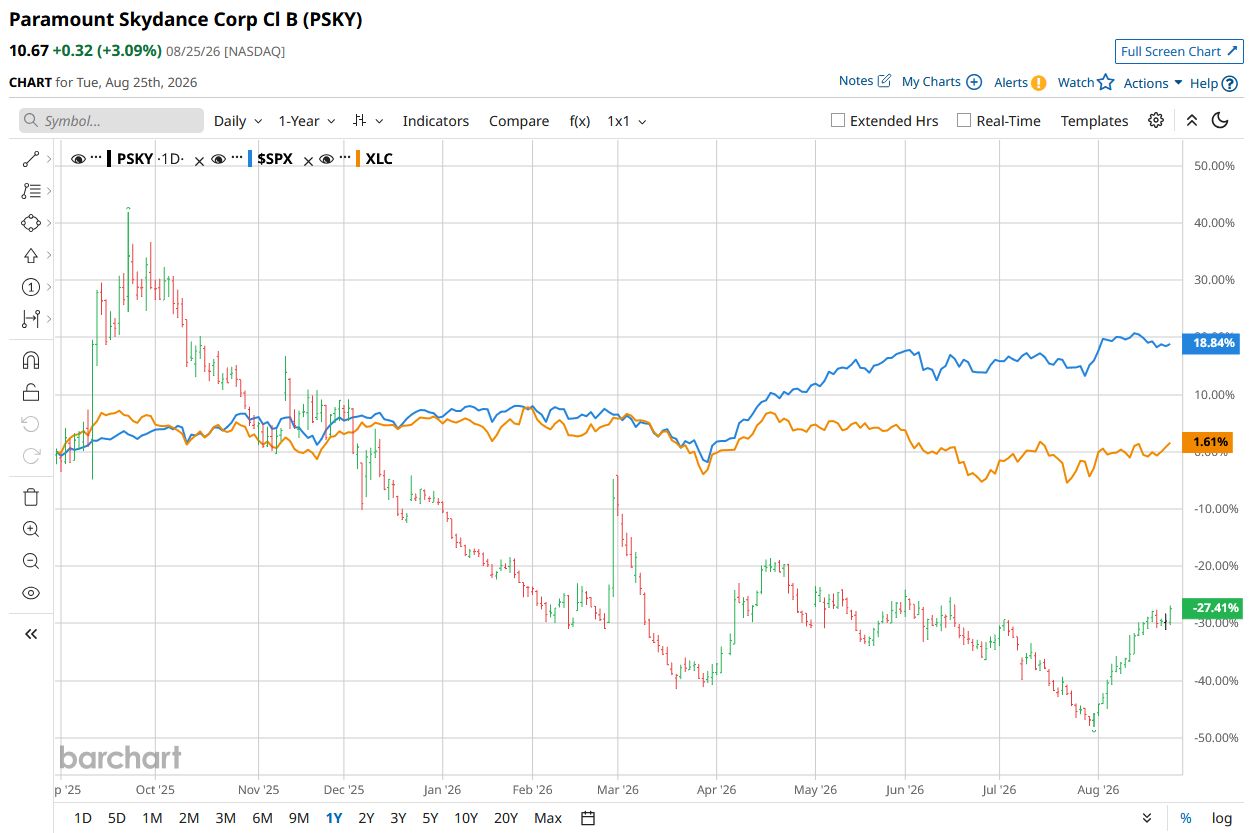Zoom in on the chart
Screen dimensions: 1258x833
click(30, 529)
